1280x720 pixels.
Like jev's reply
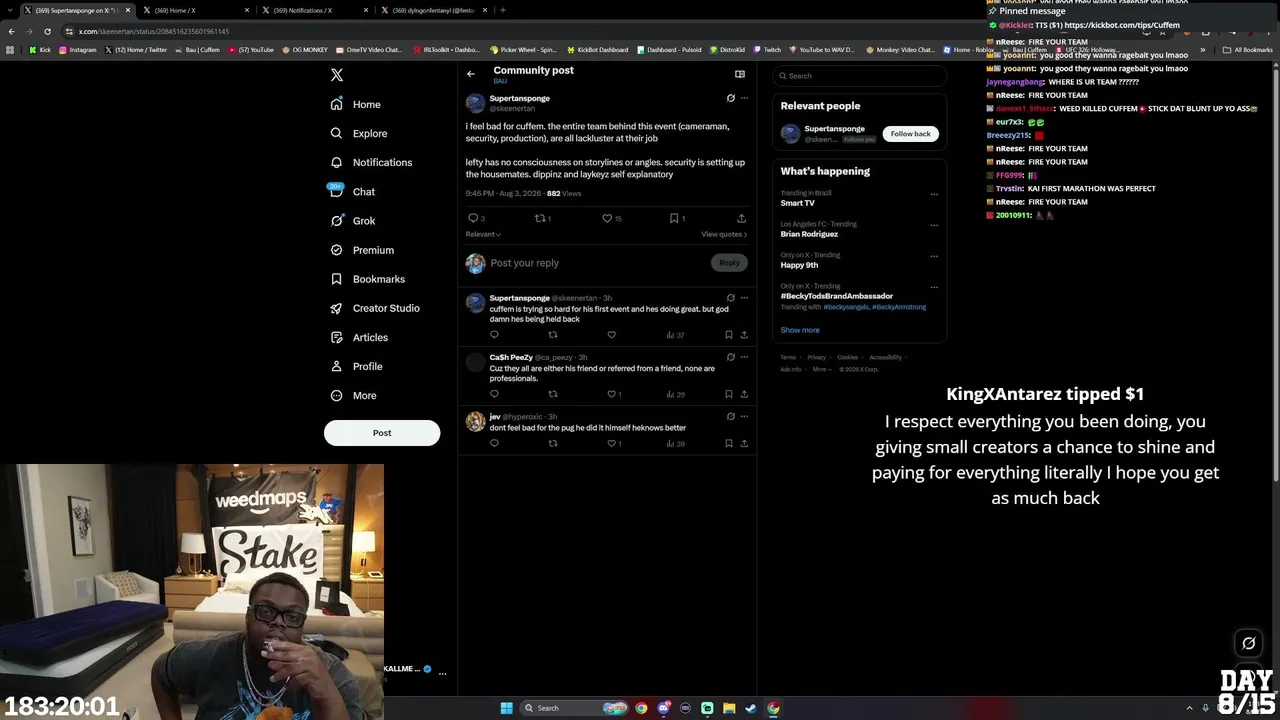coord(611,443)
